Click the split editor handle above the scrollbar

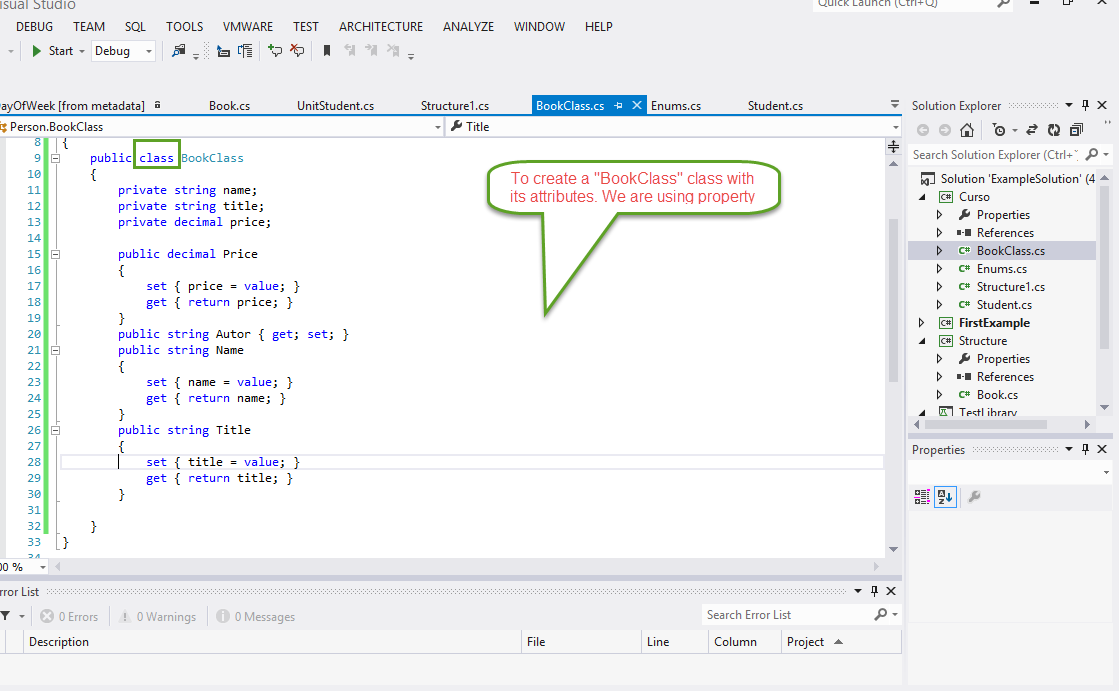[x=893, y=147]
